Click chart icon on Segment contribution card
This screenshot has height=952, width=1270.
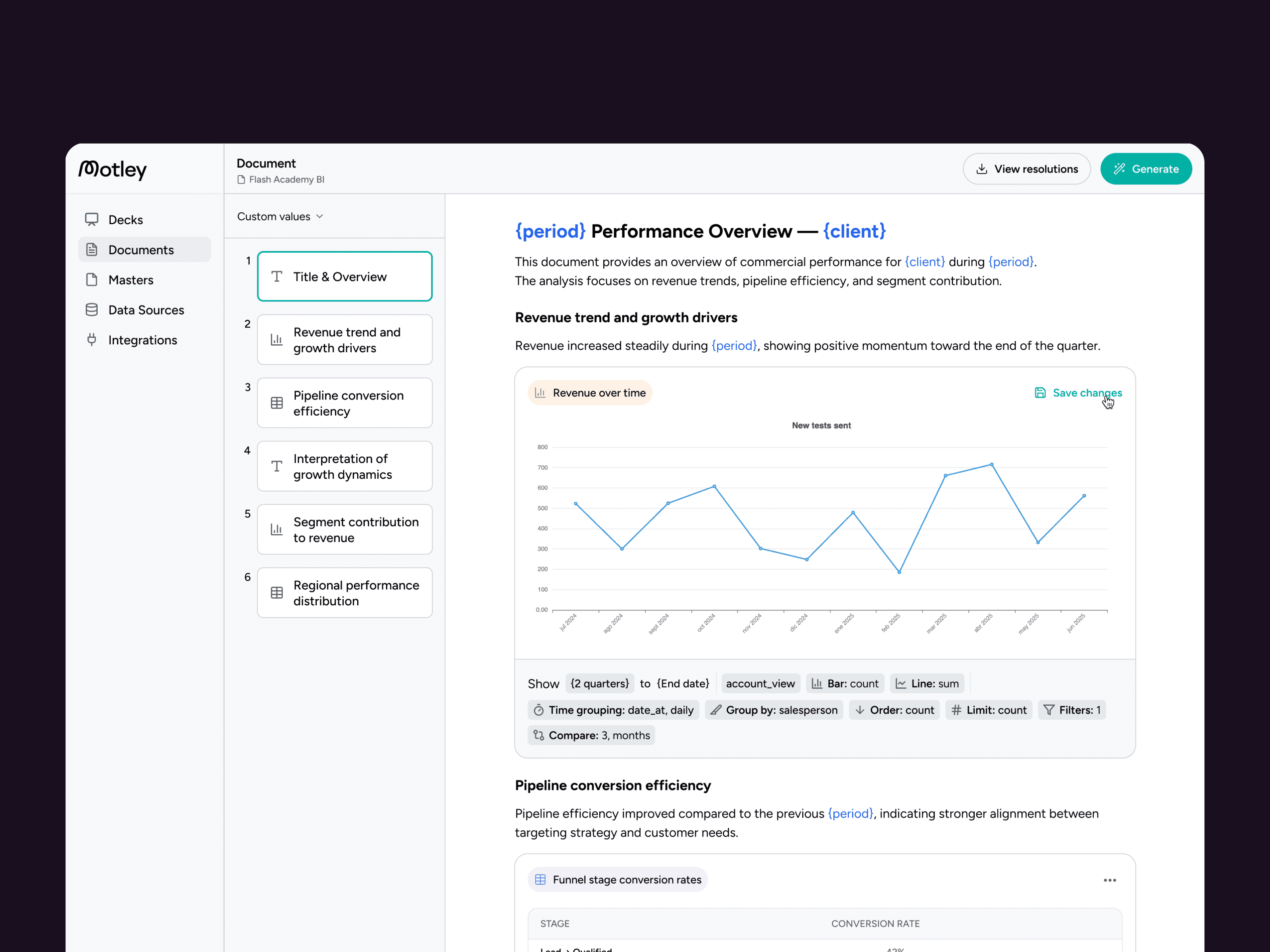pos(277,530)
